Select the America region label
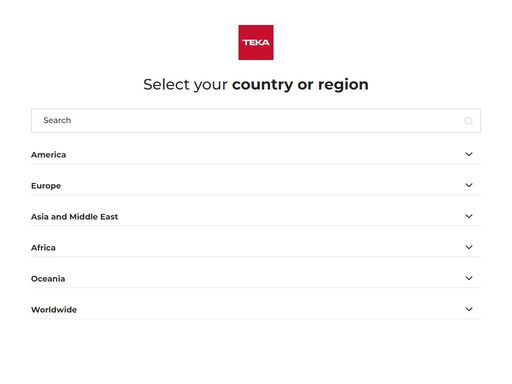This screenshot has height=384, width=512. click(48, 155)
